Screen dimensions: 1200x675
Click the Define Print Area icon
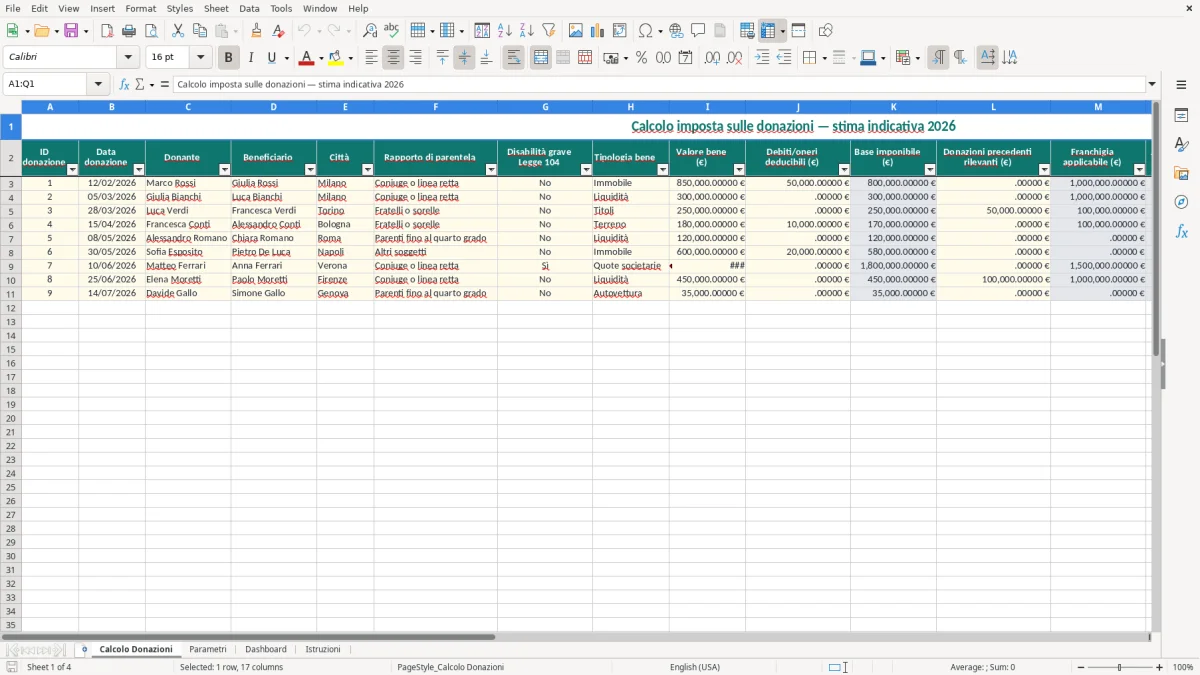click(747, 31)
